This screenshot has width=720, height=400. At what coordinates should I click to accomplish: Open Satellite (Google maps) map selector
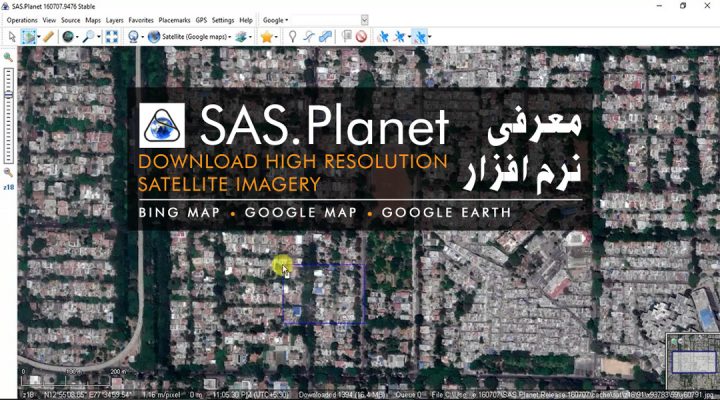tap(190, 37)
